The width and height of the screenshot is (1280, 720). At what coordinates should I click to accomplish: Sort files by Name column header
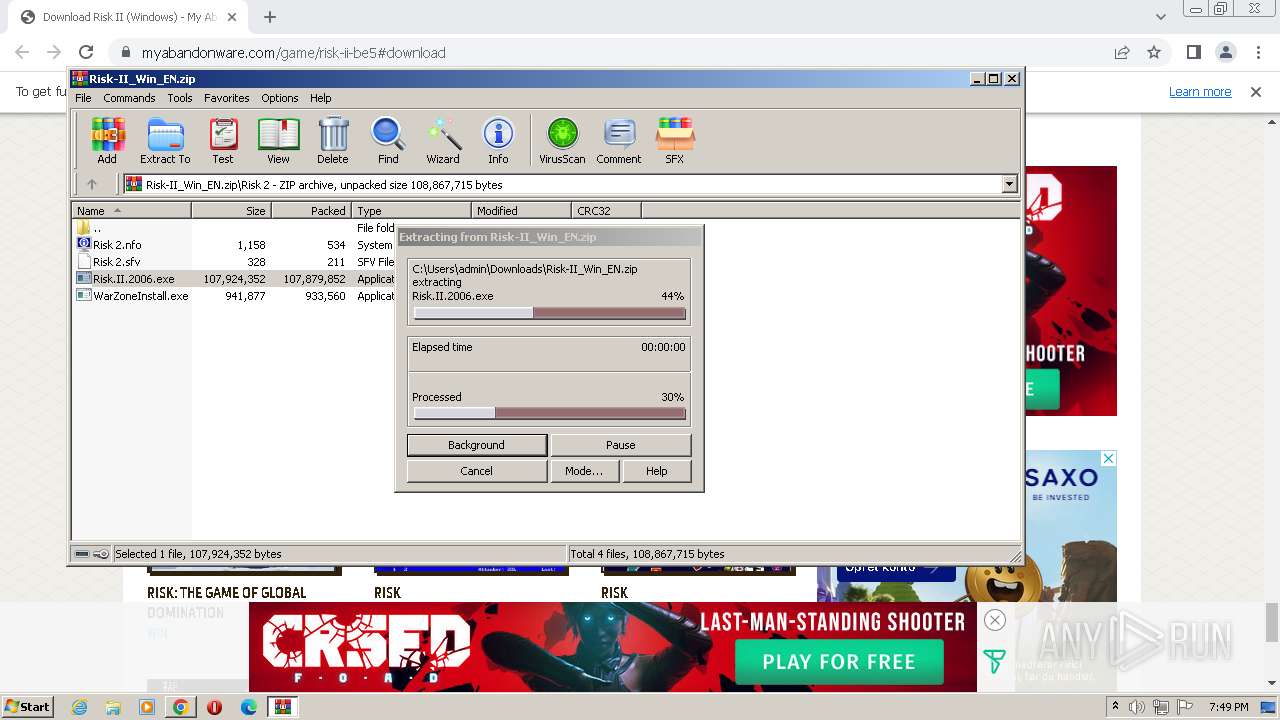click(131, 210)
